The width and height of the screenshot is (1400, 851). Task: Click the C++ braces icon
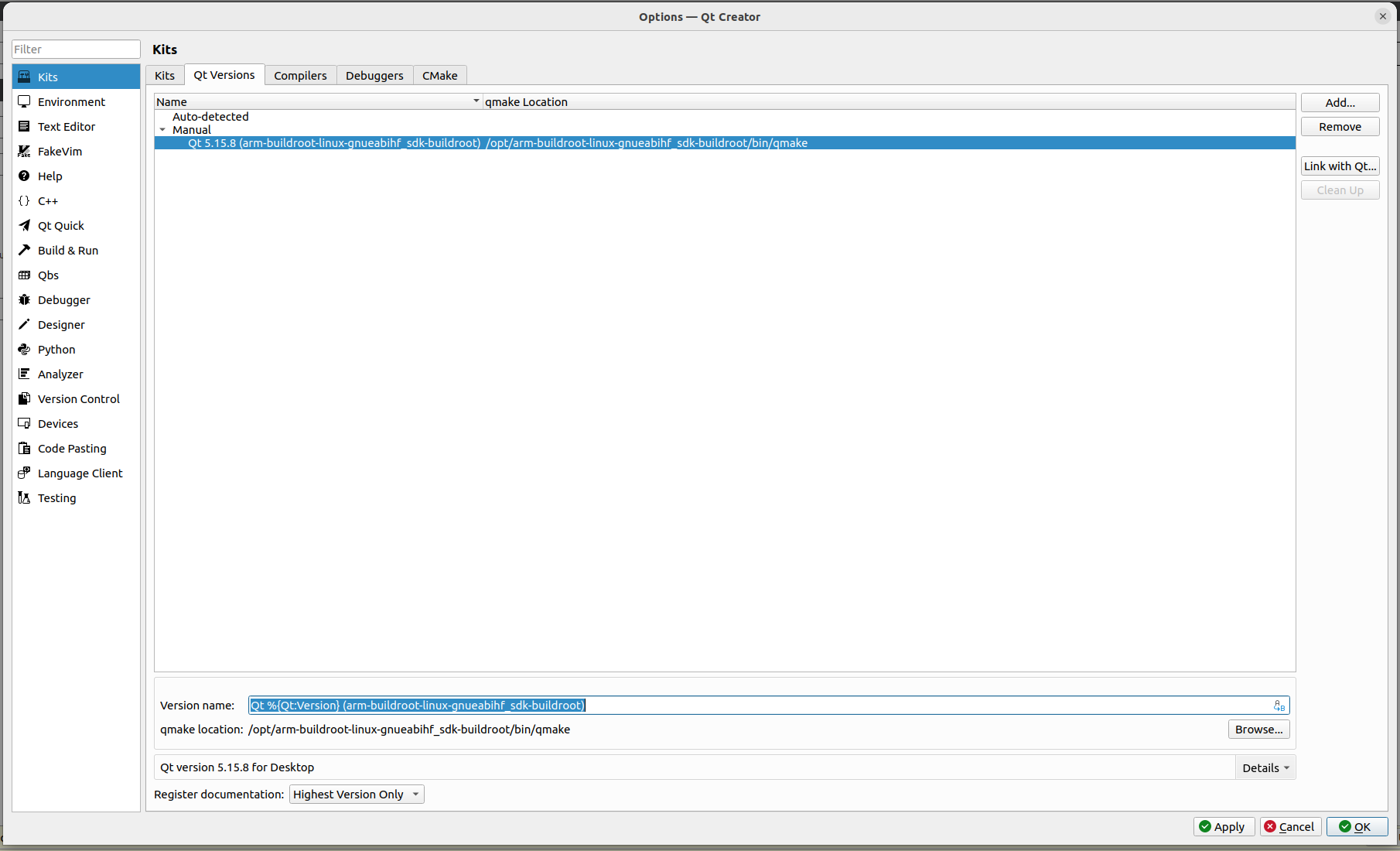pyautogui.click(x=24, y=200)
